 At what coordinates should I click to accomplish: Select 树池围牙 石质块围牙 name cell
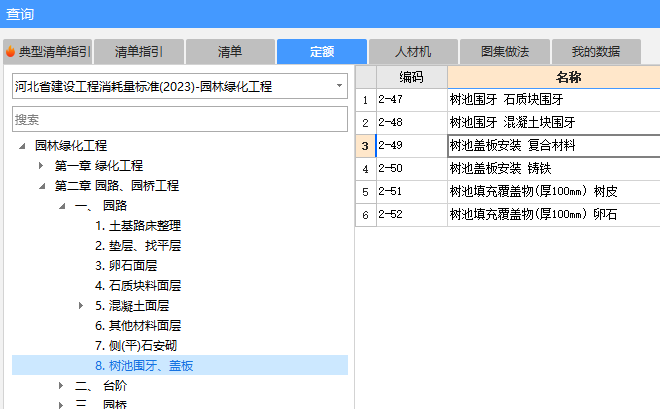(554, 100)
